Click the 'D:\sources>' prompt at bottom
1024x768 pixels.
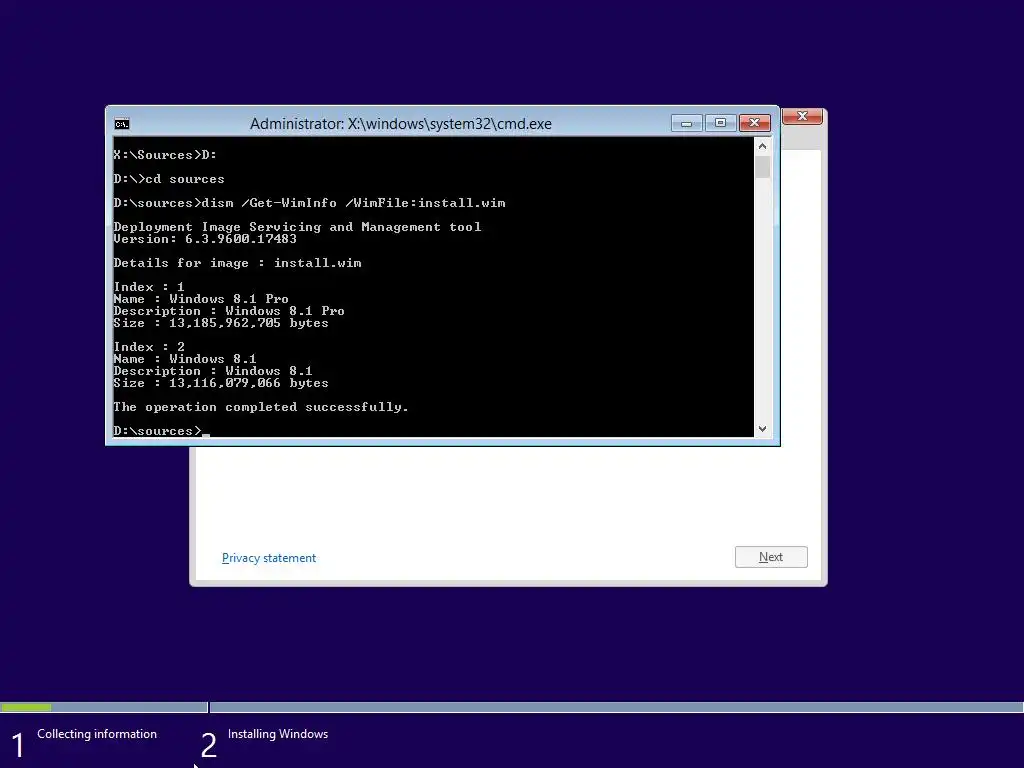click(x=157, y=431)
